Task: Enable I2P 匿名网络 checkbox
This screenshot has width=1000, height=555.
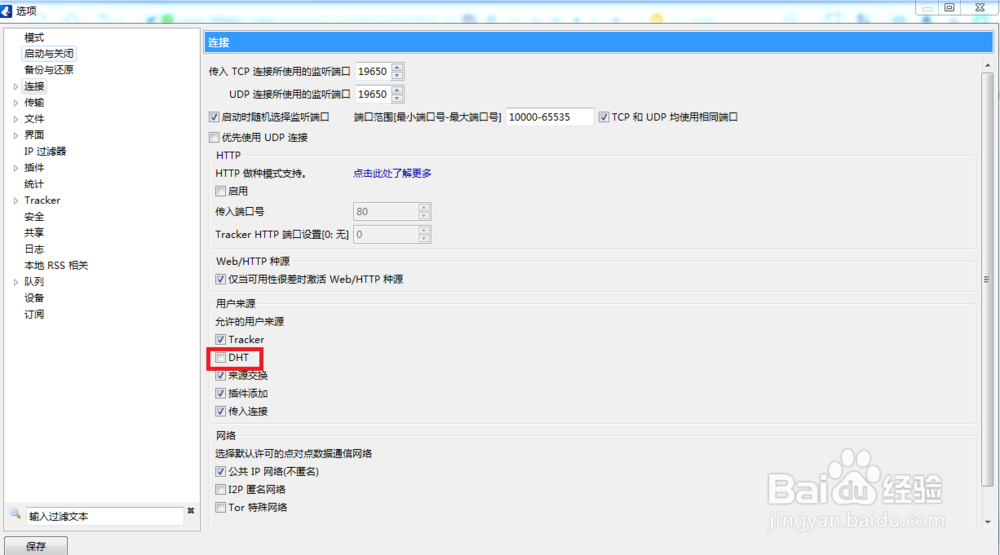Action: pyautogui.click(x=221, y=490)
